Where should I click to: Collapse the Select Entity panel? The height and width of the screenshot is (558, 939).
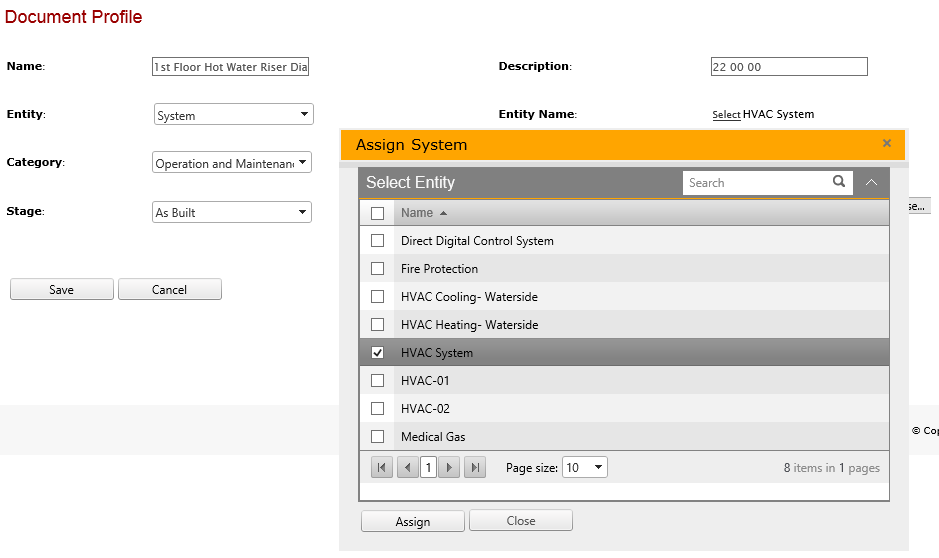(x=871, y=182)
